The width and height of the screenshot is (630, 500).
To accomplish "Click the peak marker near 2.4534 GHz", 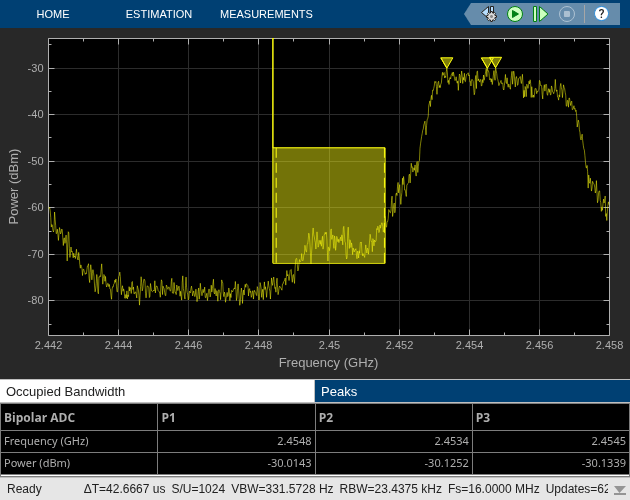I will tap(446, 63).
